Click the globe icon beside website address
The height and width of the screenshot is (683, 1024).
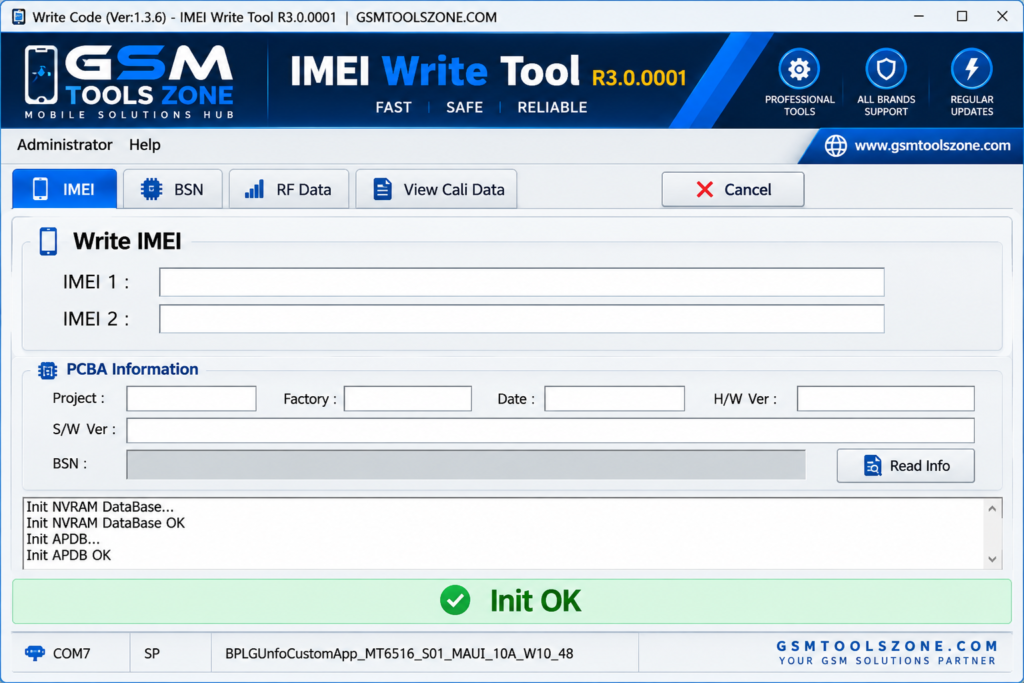pyautogui.click(x=835, y=146)
